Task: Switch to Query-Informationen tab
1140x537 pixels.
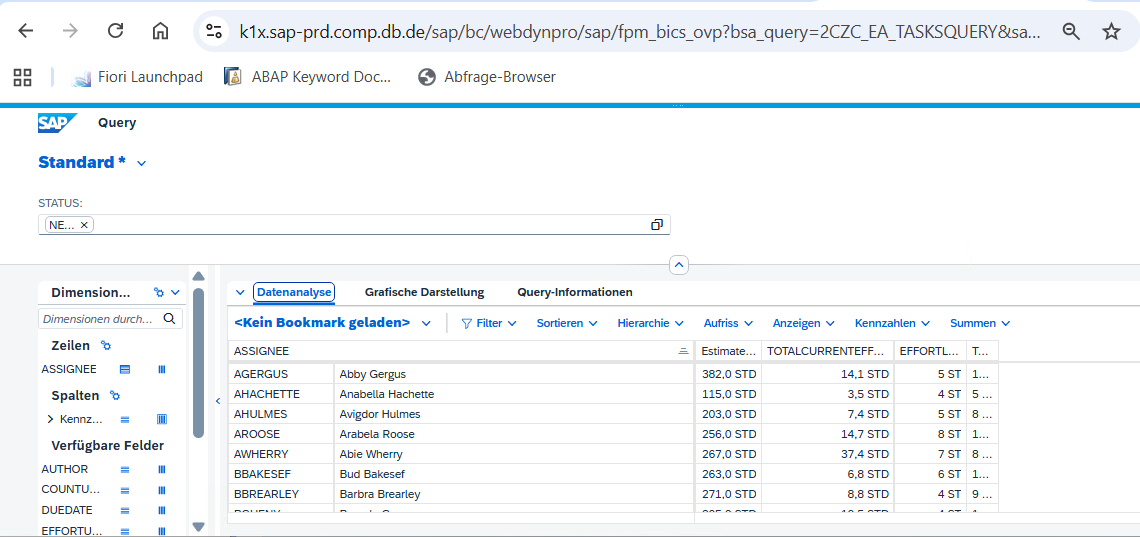Action: pos(575,292)
